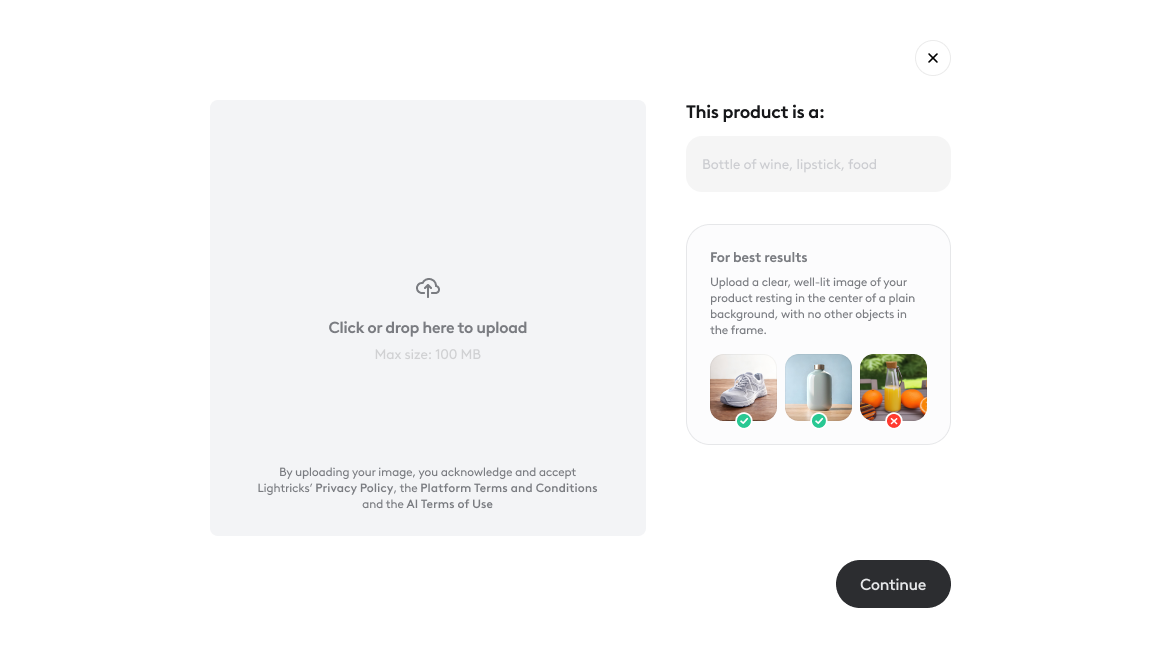Click the "This product is a:" heading

click(755, 112)
